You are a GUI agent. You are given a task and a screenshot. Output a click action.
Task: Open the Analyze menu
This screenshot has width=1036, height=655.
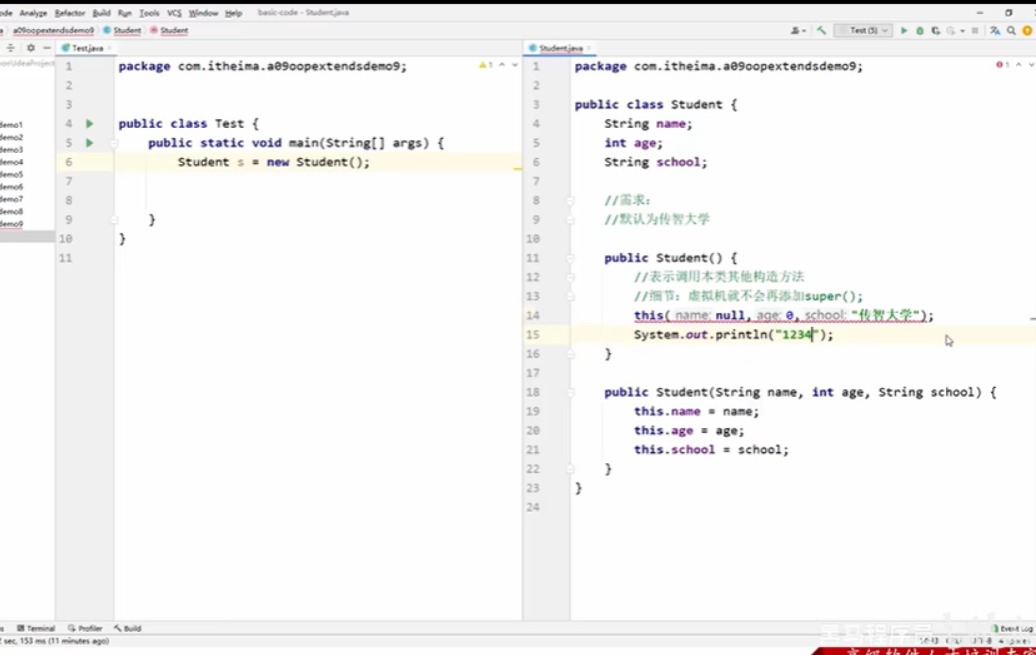[33, 13]
